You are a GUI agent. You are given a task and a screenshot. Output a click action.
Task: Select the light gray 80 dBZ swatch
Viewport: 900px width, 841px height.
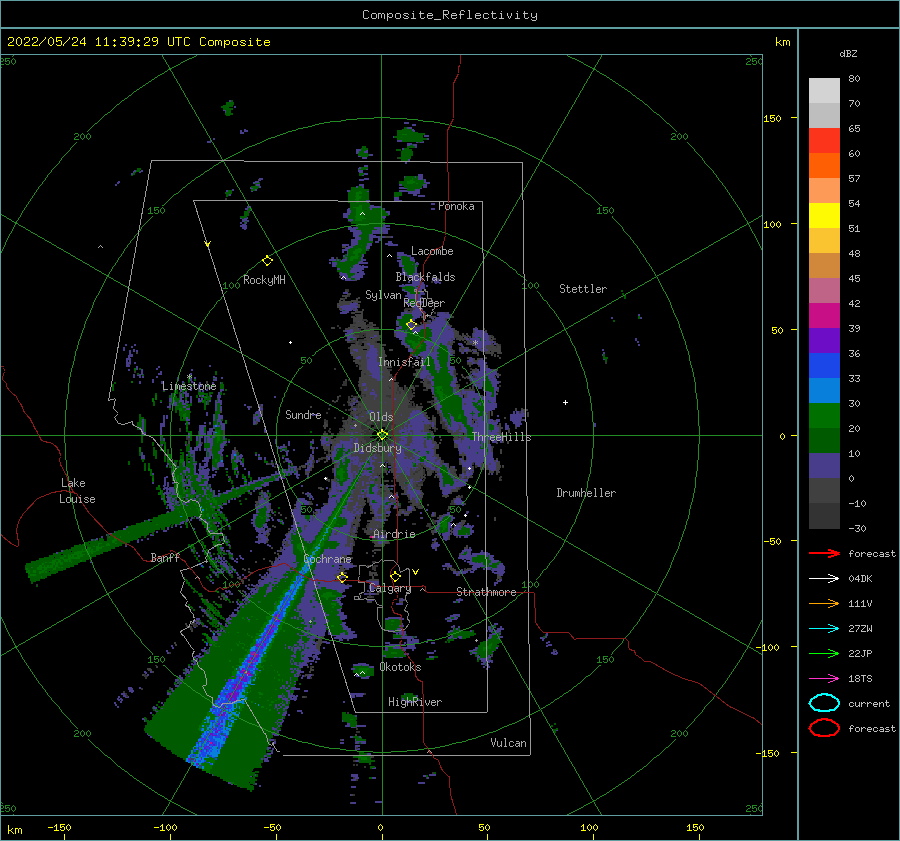point(824,90)
